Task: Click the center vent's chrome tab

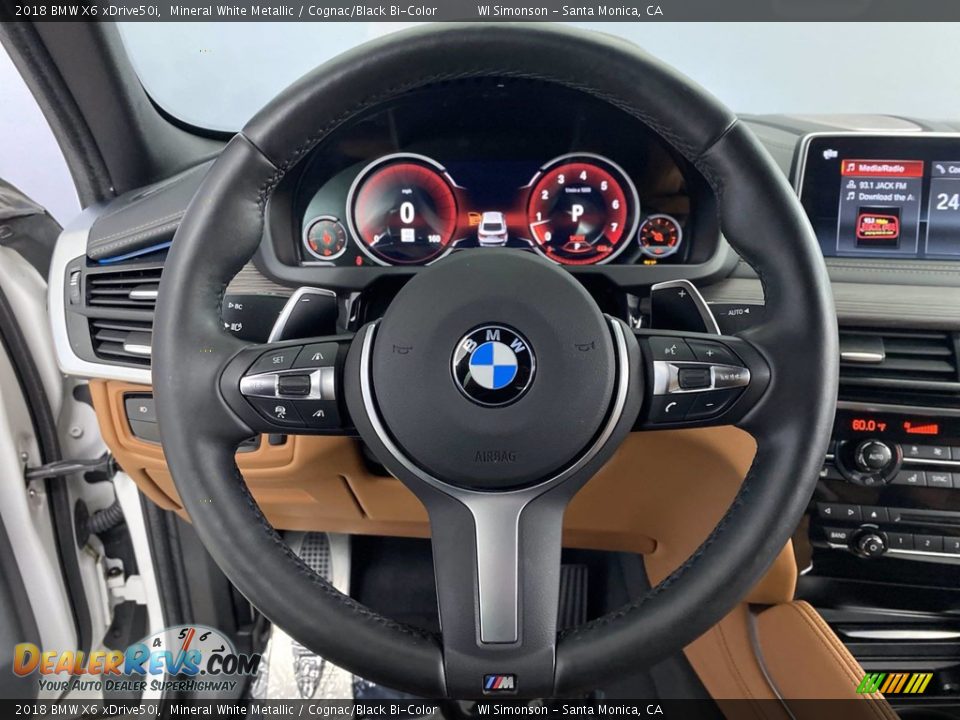Action: coord(862,356)
